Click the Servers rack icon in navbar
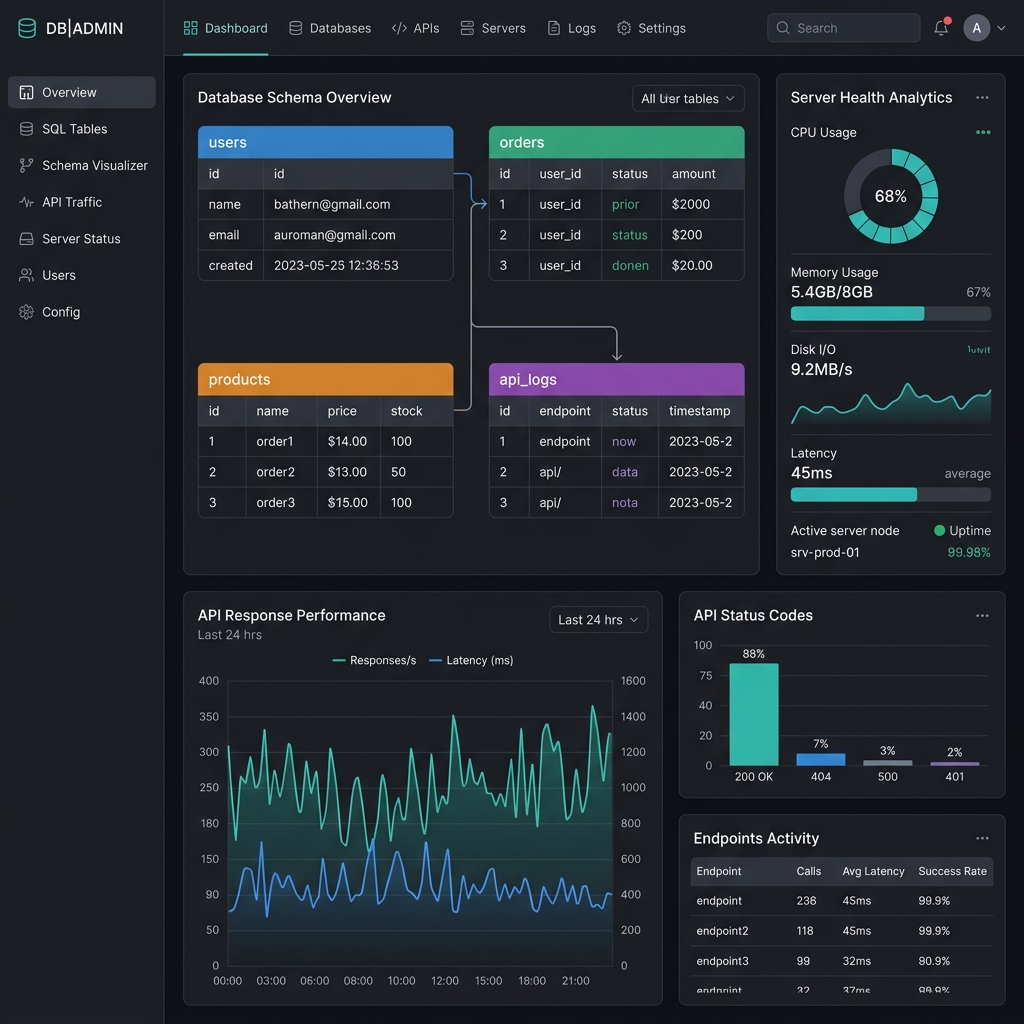Image resolution: width=1024 pixels, height=1024 pixels. pyautogui.click(x=467, y=28)
